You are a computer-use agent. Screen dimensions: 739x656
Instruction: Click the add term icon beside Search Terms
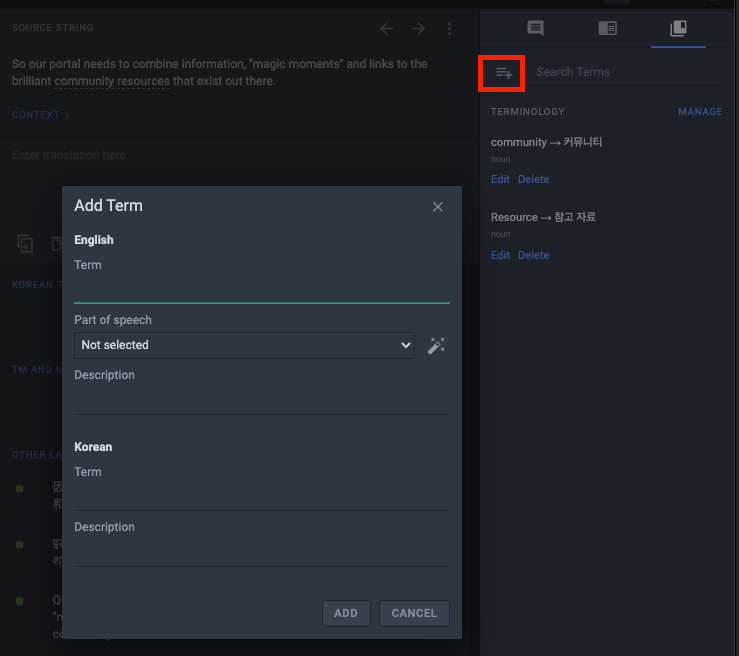pyautogui.click(x=504, y=72)
